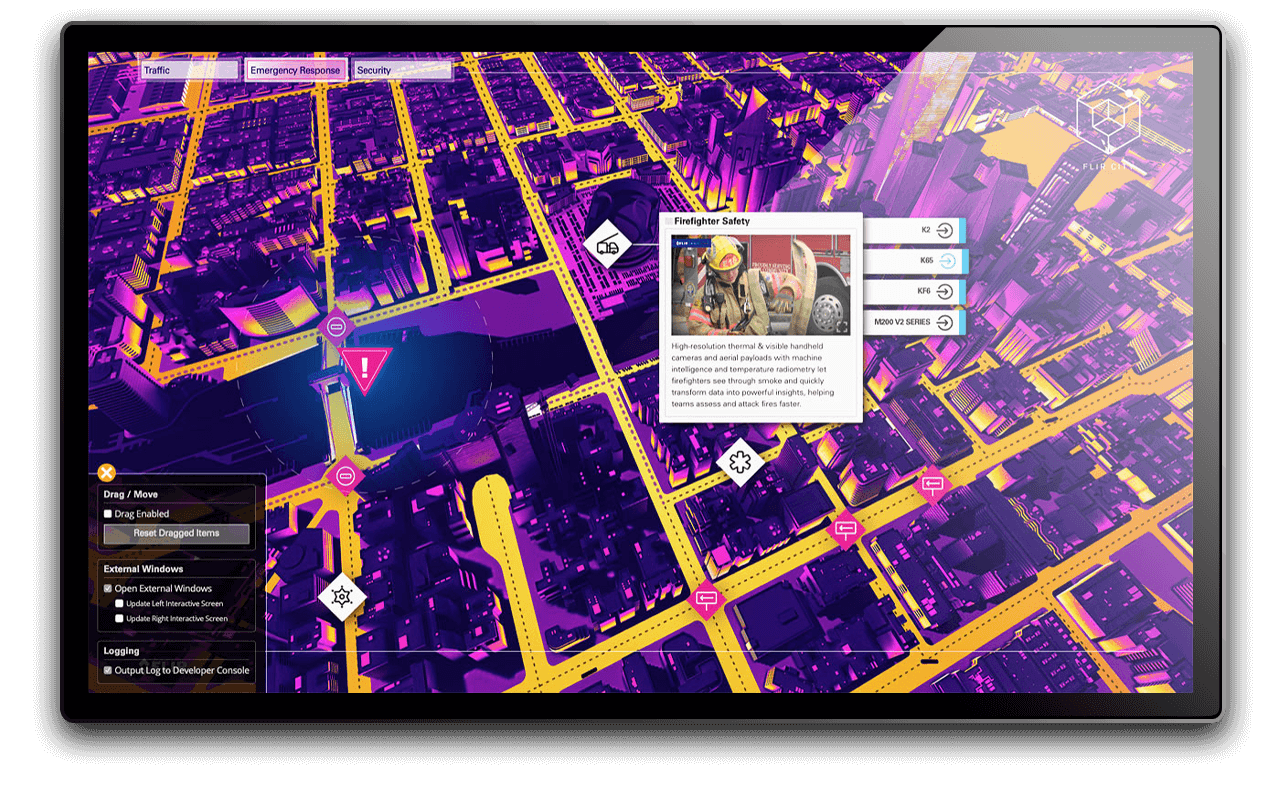The image size is (1281, 800).
Task: Uncheck Open External Windows
Action: [108, 589]
